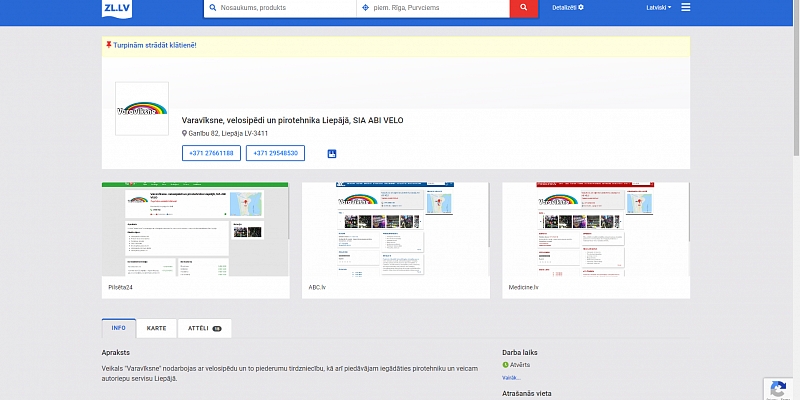
Task: Click the Garību 82 address link
Action: tap(228, 133)
